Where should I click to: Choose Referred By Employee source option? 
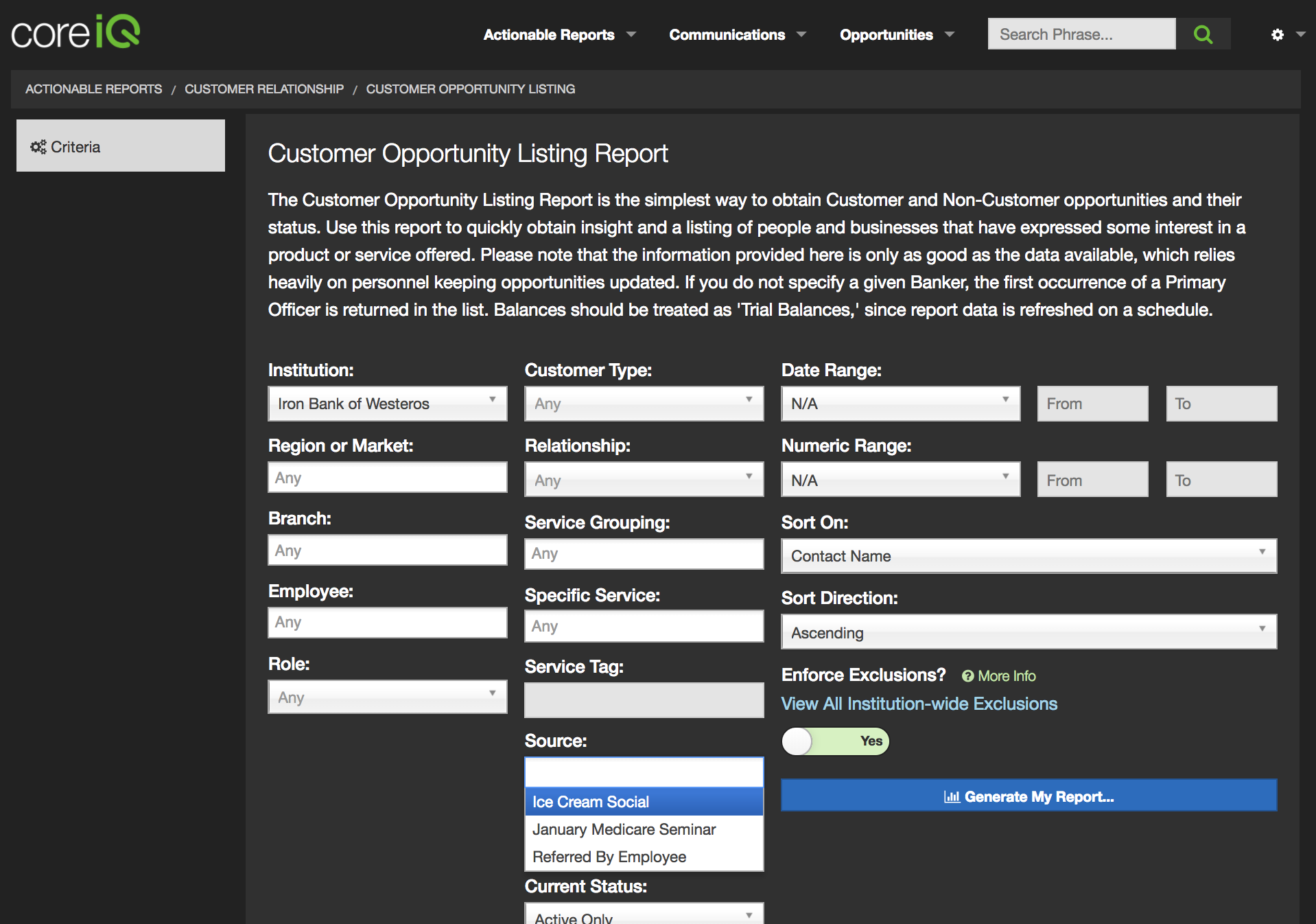click(x=609, y=857)
